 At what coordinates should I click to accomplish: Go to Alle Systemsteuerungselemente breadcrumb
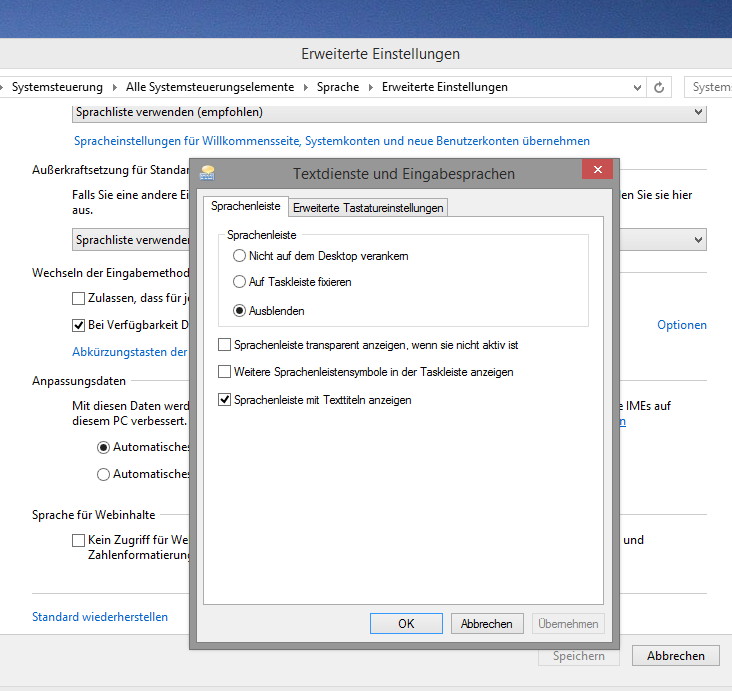pyautogui.click(x=210, y=87)
